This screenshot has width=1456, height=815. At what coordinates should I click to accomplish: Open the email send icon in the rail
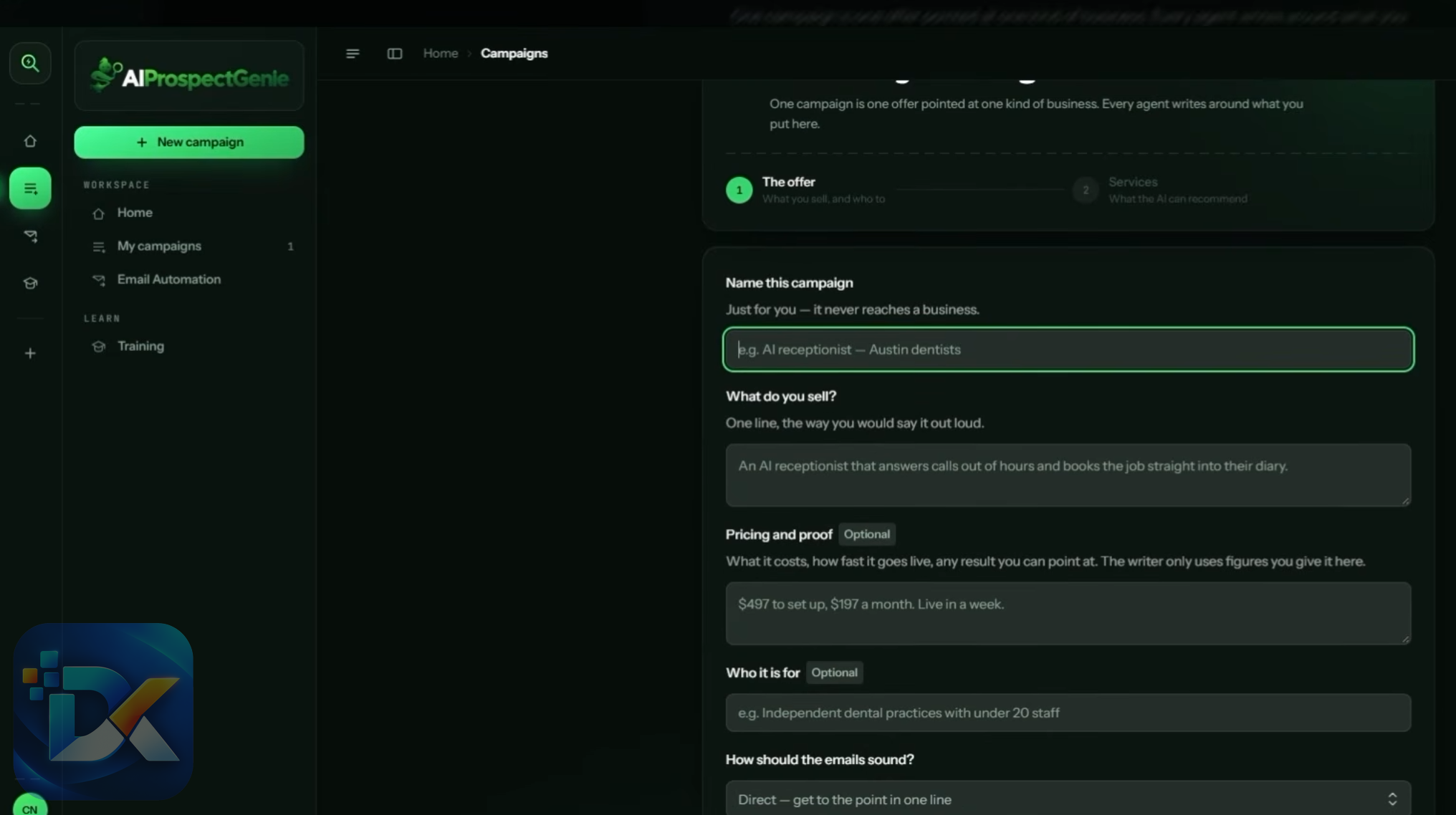tap(30, 236)
